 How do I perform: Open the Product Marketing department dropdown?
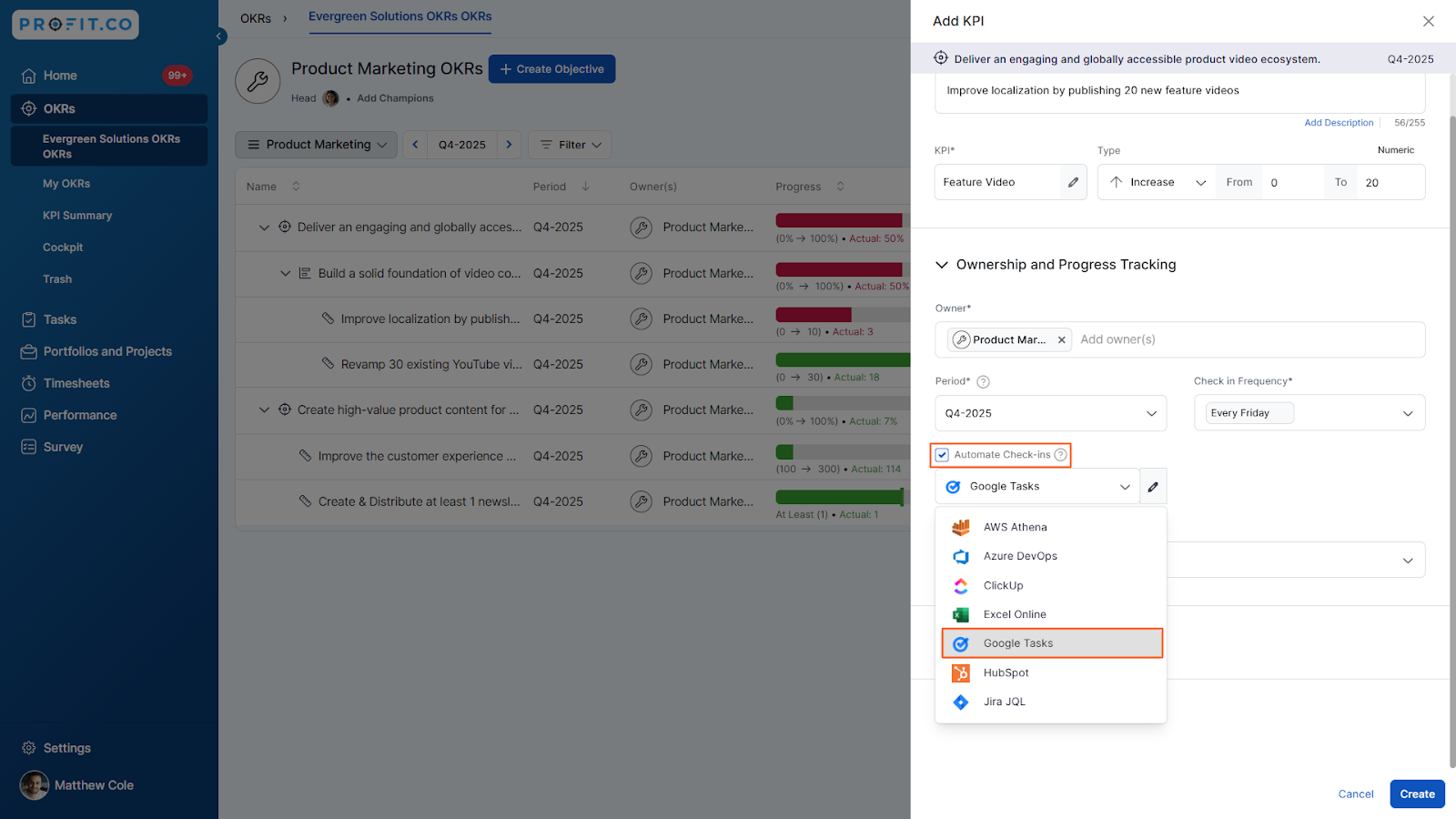tap(316, 145)
